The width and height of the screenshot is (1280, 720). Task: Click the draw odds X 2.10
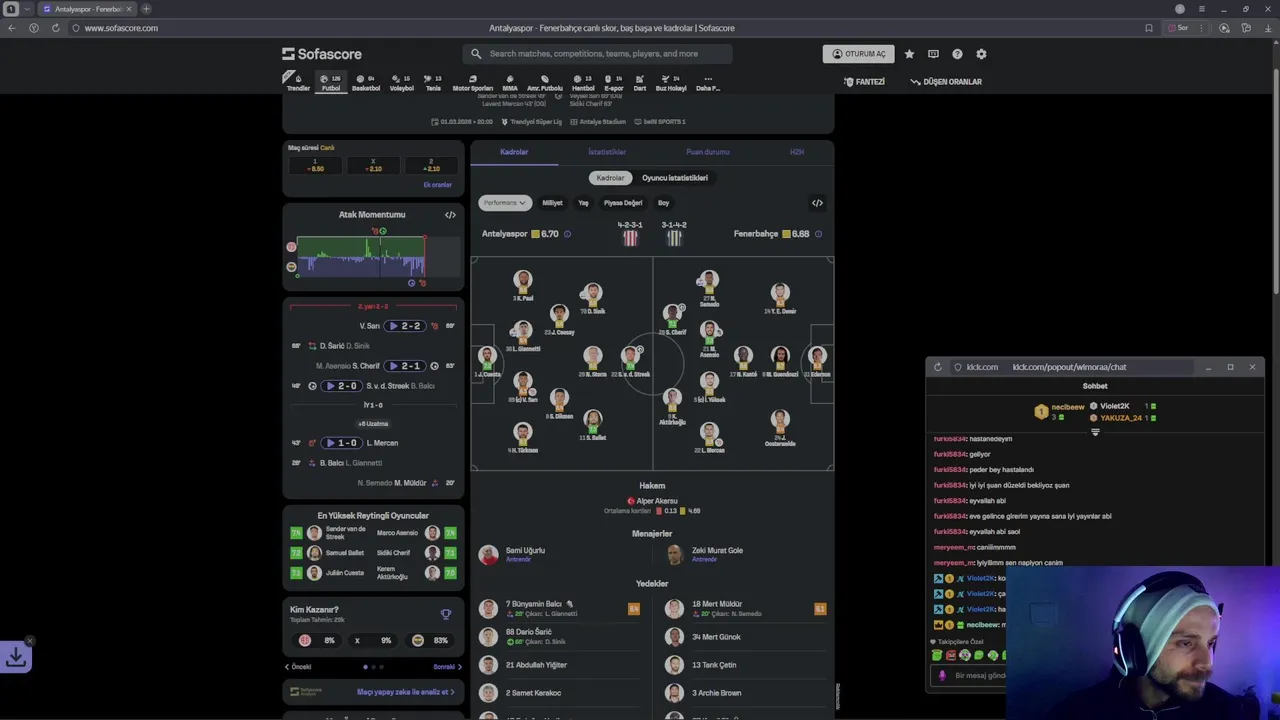tap(373, 165)
